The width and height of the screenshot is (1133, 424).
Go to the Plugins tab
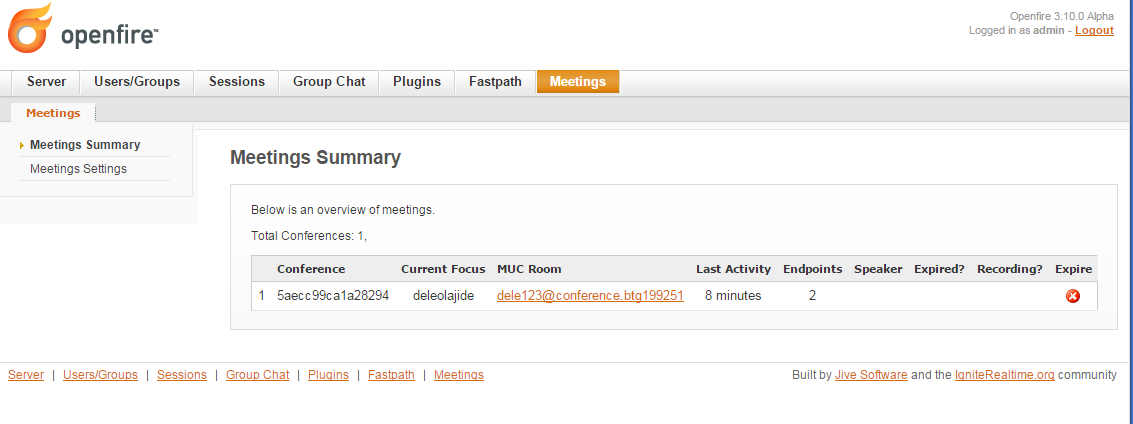click(417, 82)
